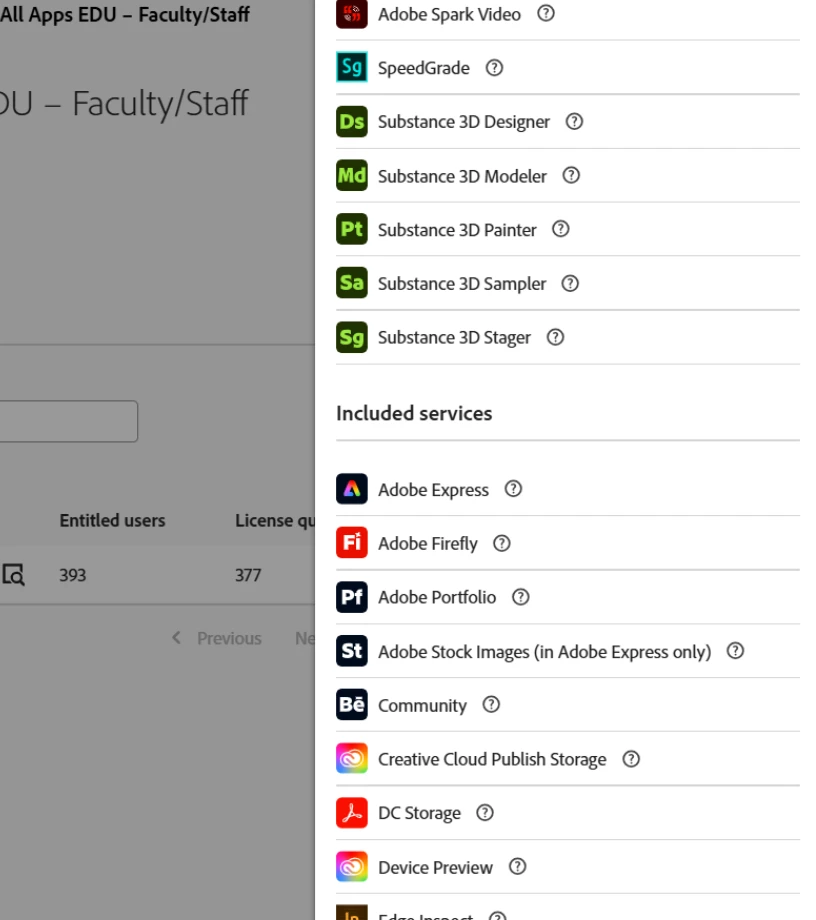Select the Substance 3D Designer label
816x920 pixels.
coord(463,121)
